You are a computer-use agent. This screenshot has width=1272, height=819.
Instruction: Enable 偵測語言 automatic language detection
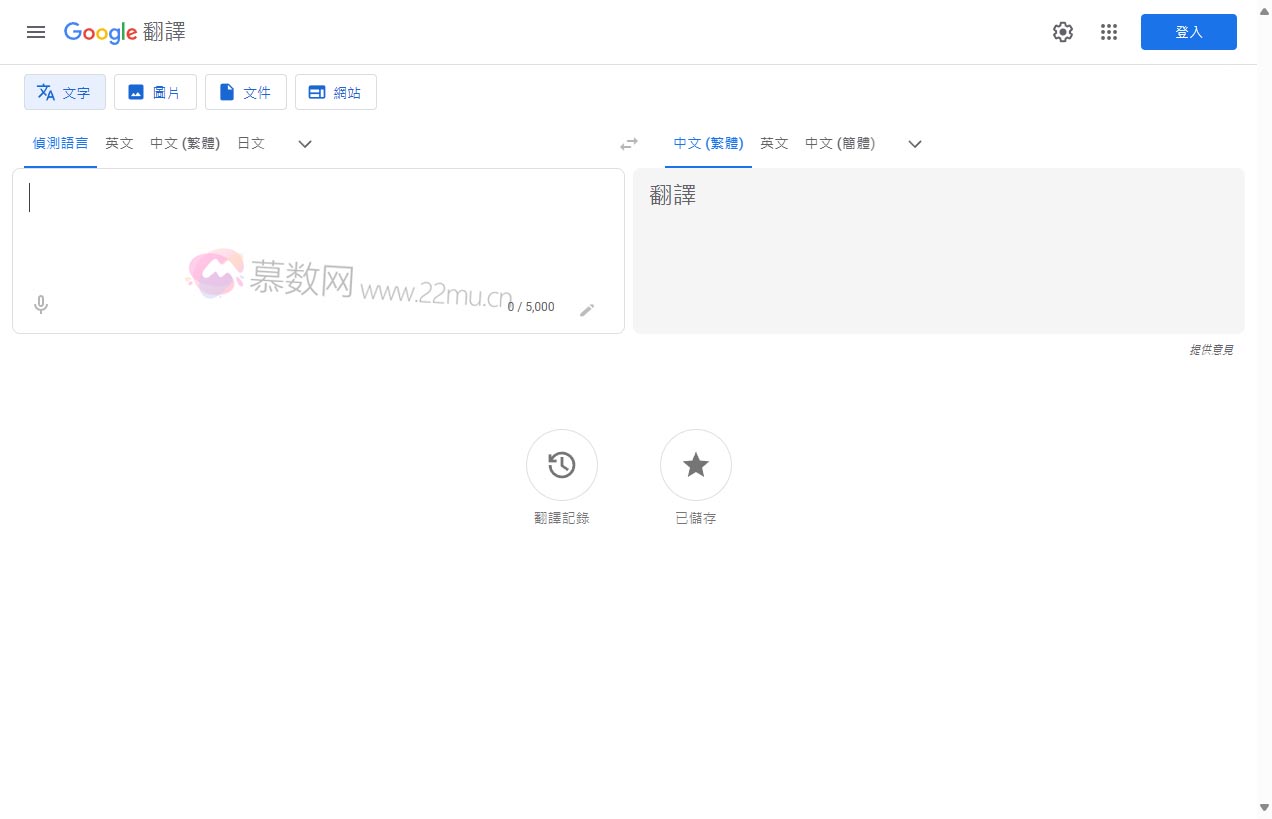click(60, 143)
